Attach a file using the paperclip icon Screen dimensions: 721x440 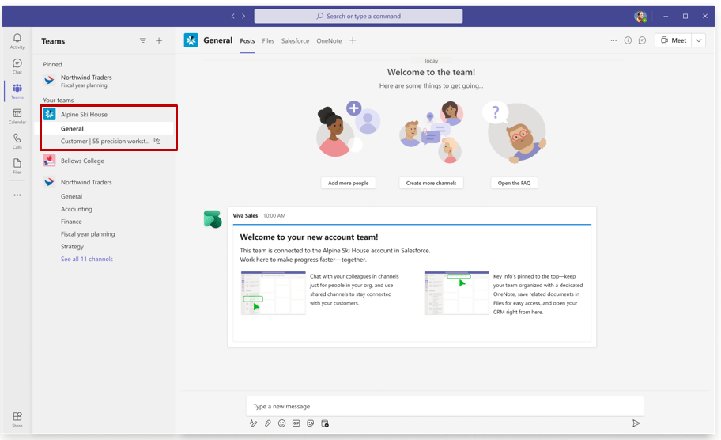coord(268,423)
